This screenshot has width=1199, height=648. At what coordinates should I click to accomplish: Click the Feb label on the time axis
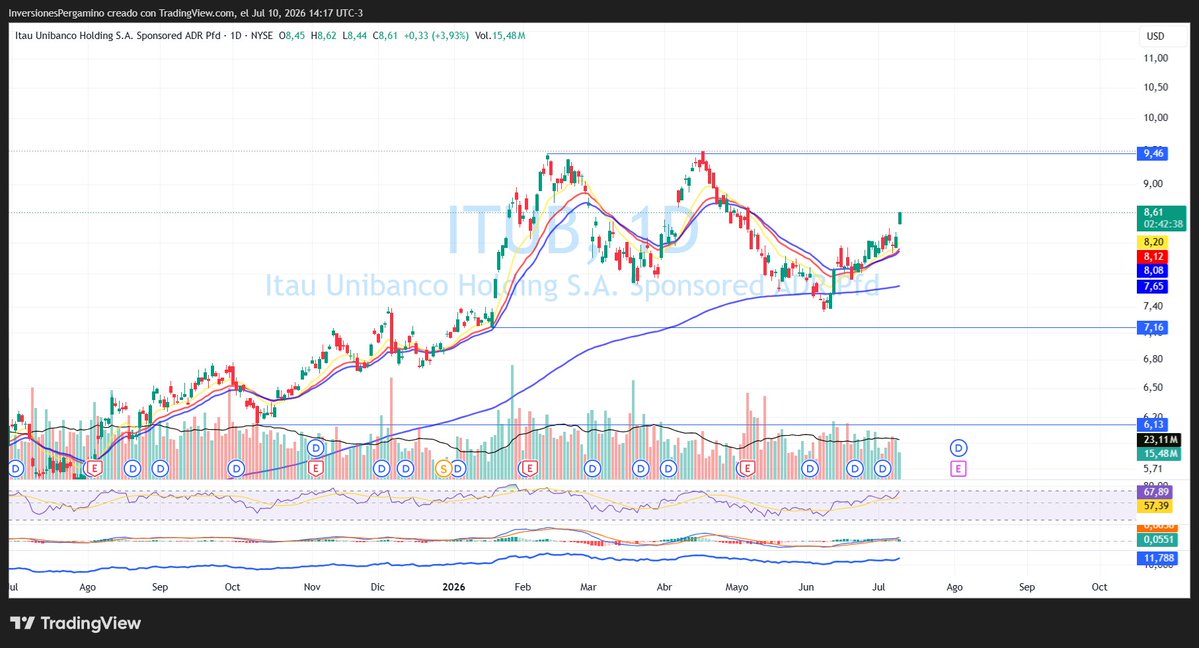pyautogui.click(x=522, y=588)
